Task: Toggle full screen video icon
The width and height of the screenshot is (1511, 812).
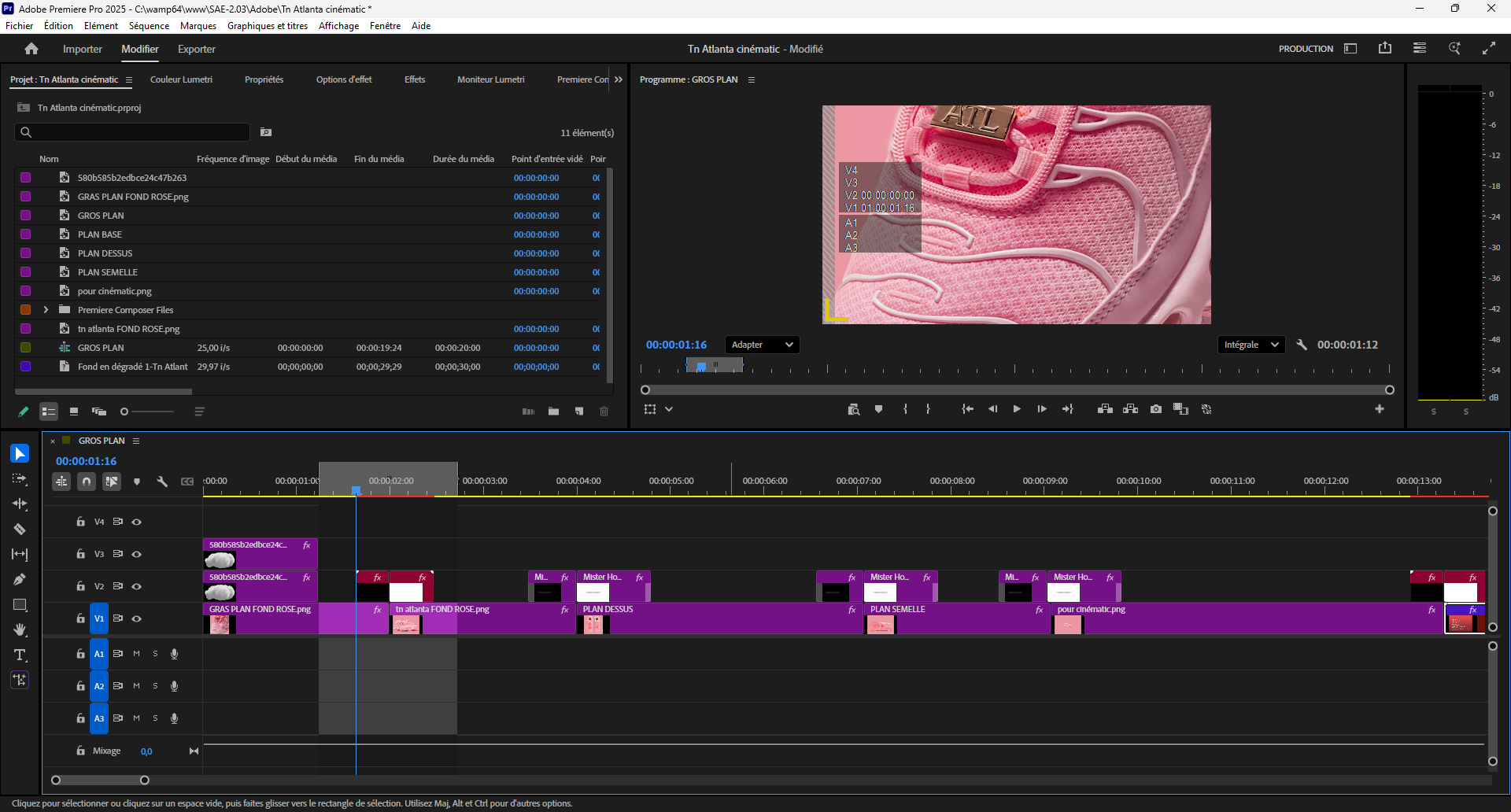Action: (1489, 49)
